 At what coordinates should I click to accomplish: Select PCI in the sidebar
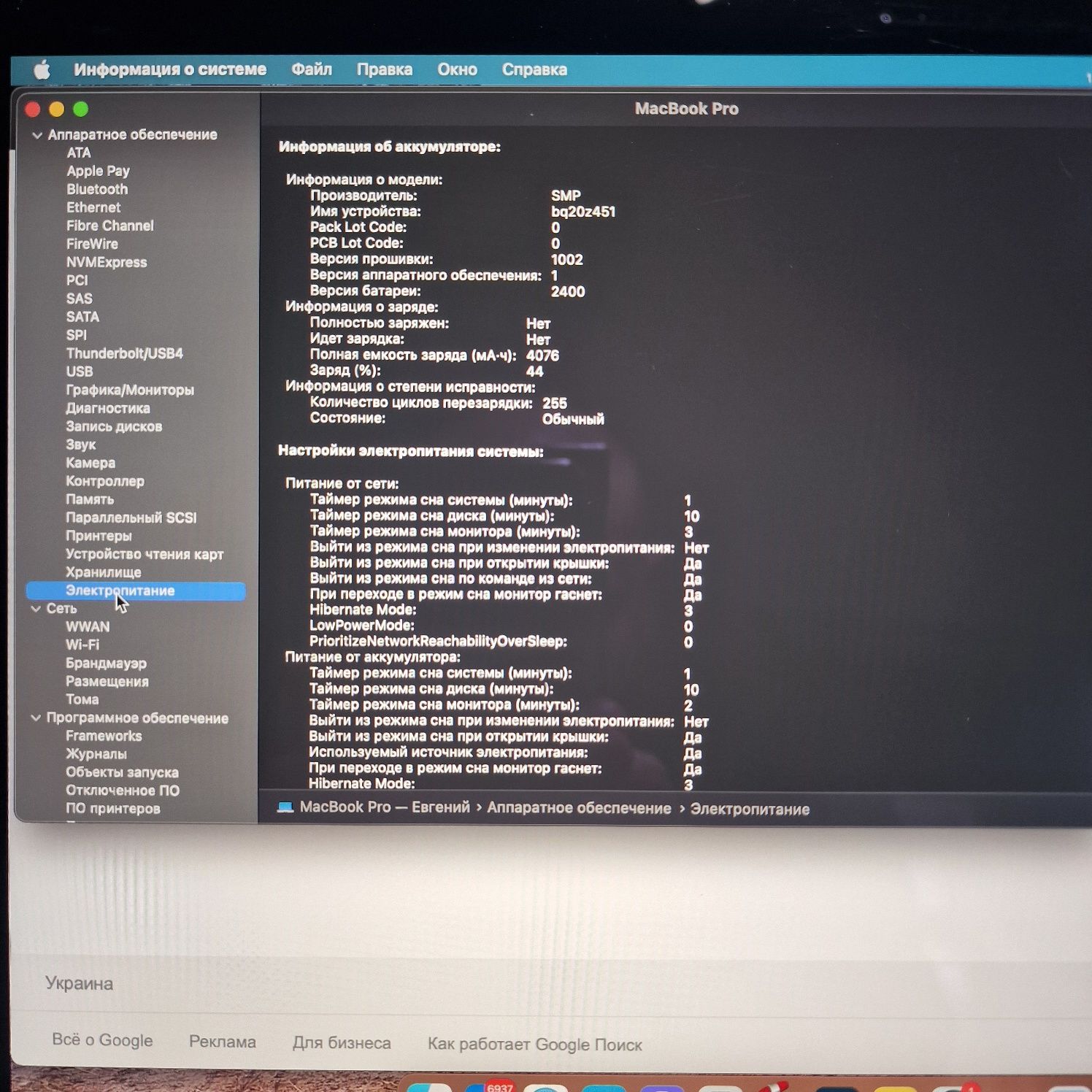coord(77,280)
